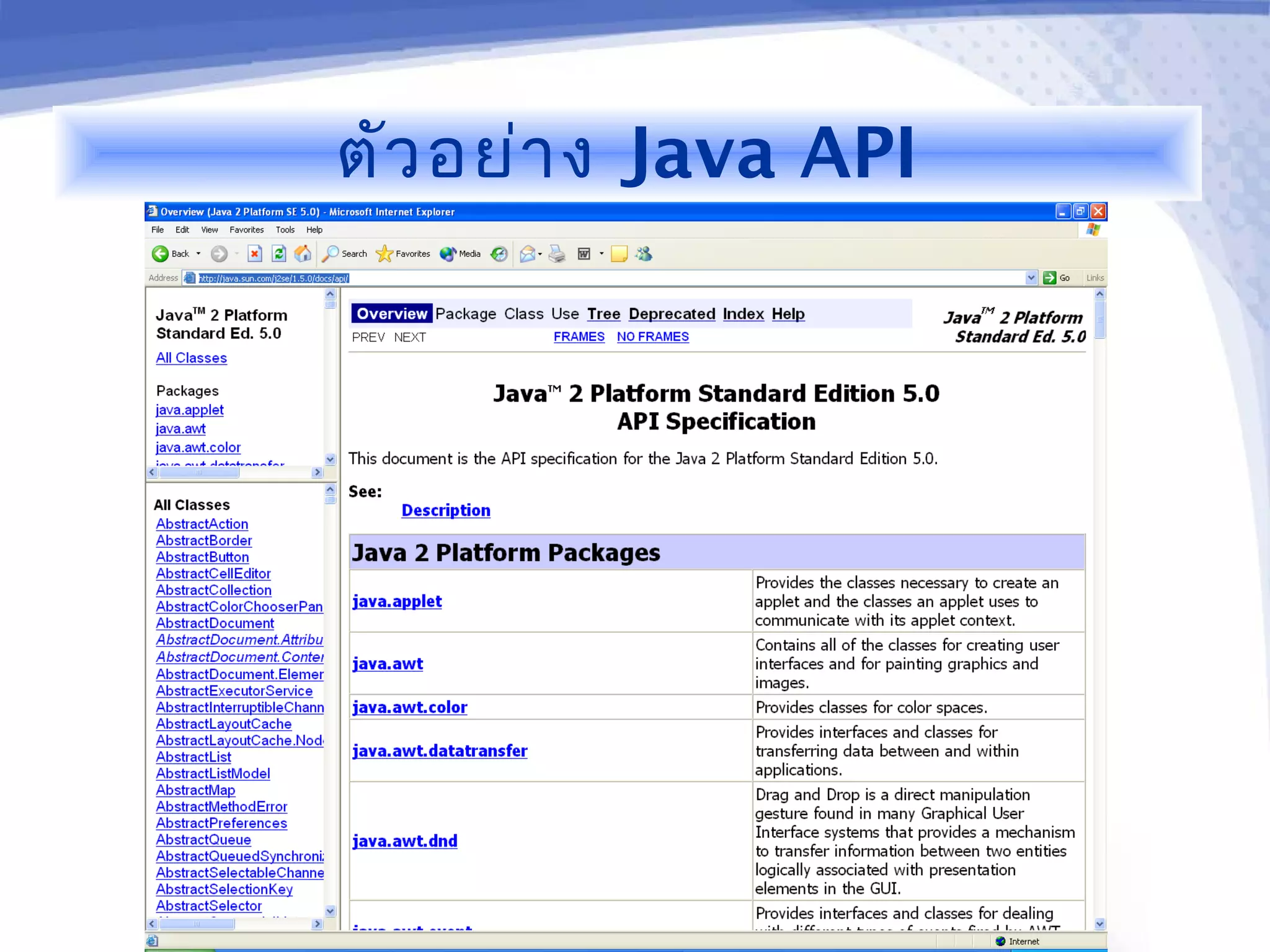Click the address URL field

click(x=611, y=278)
